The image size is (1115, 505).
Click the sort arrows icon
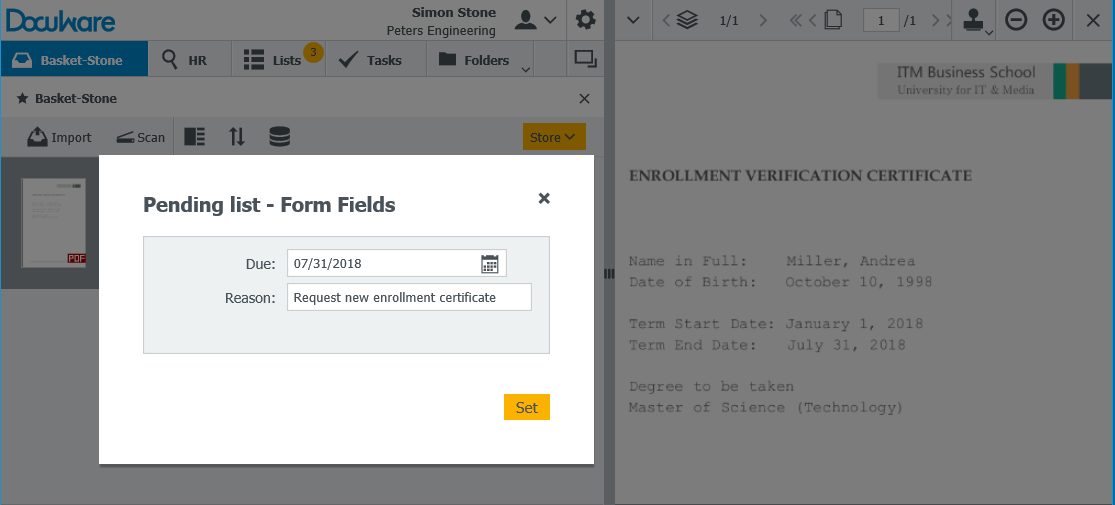pyautogui.click(x=237, y=137)
